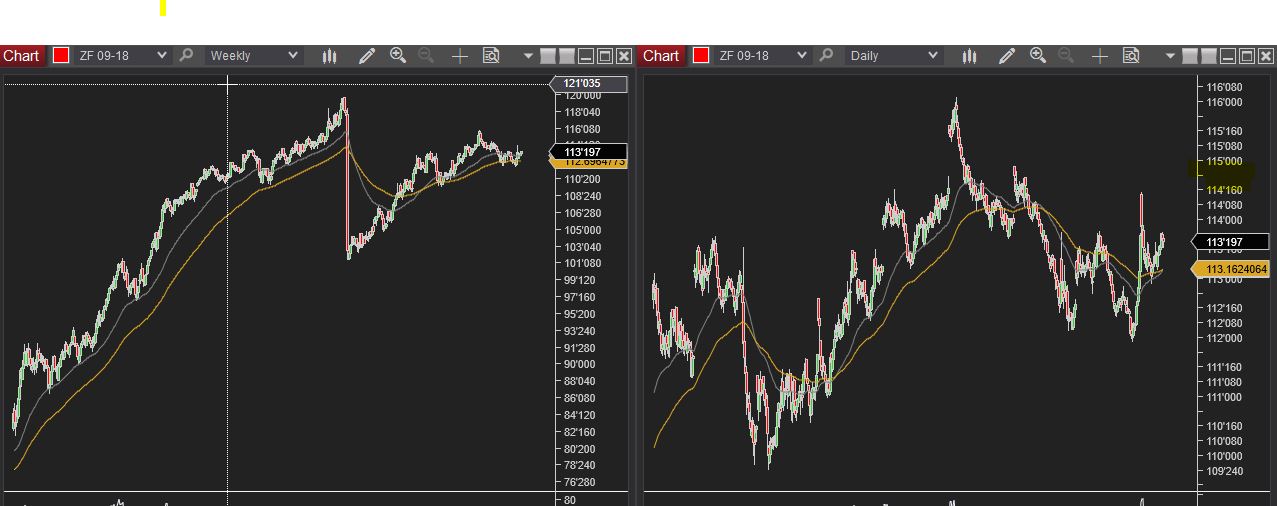This screenshot has height=506, width=1277.
Task: Click second gray window-link button in Weekly chart
Action: point(567,56)
